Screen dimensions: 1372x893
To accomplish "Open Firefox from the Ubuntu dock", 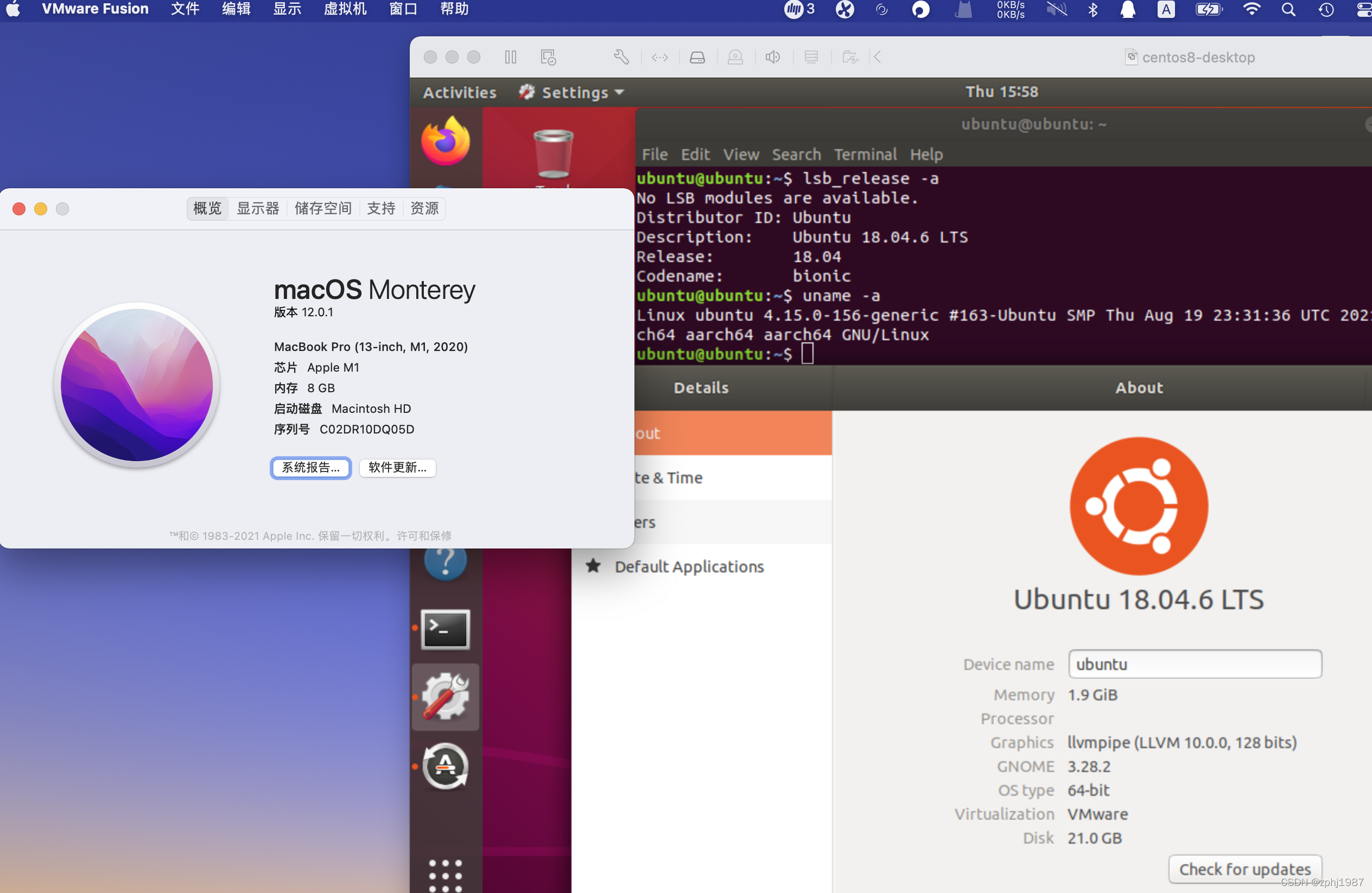I will tap(446, 142).
